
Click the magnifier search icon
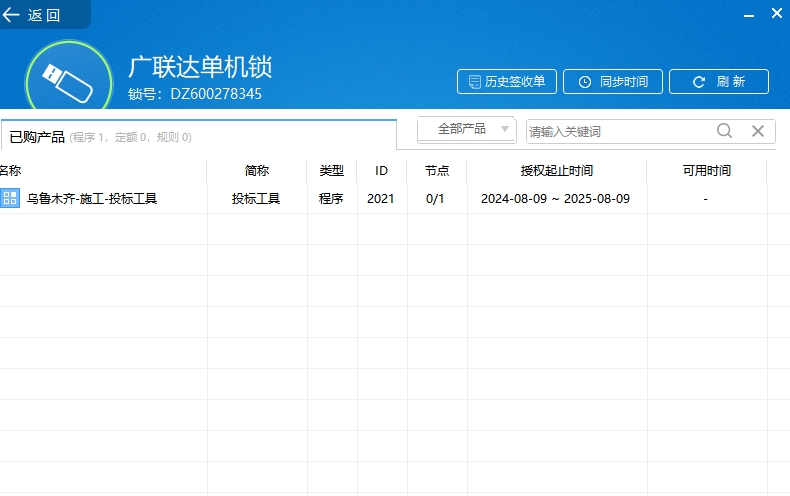point(725,131)
